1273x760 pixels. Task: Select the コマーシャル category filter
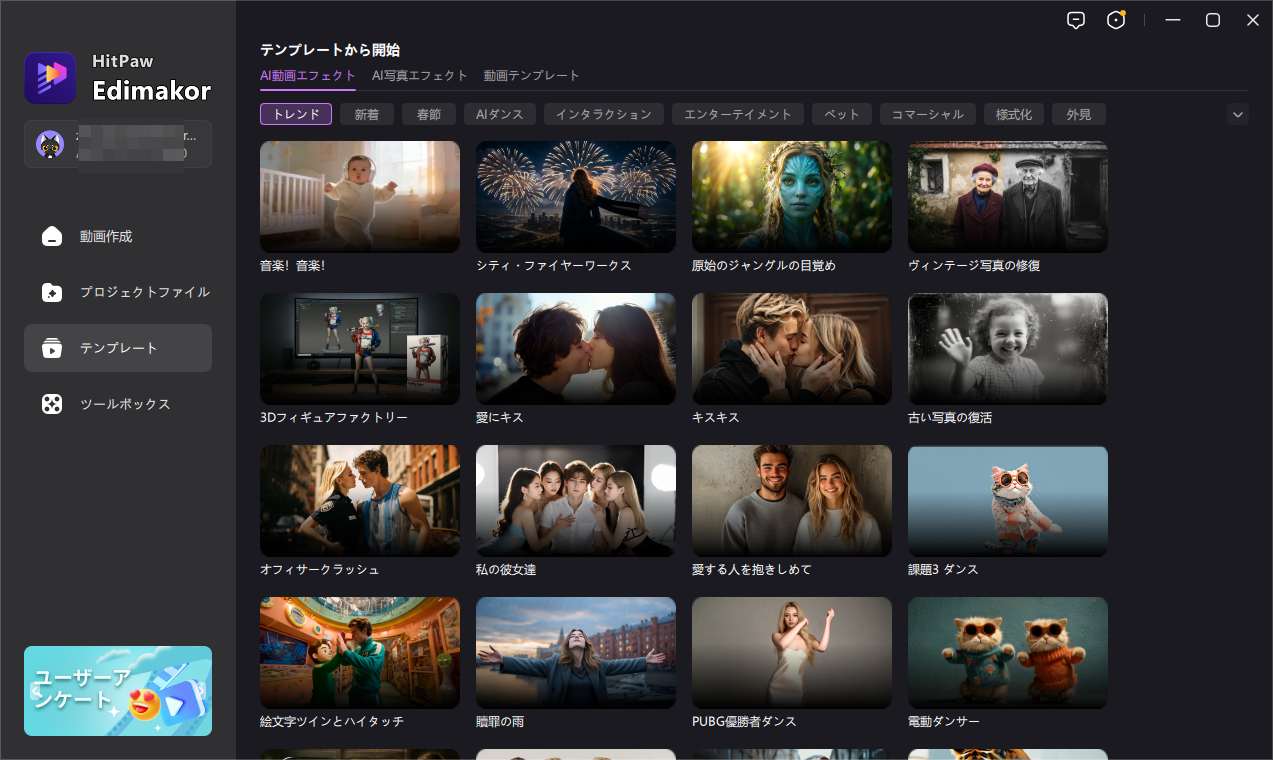(927, 114)
